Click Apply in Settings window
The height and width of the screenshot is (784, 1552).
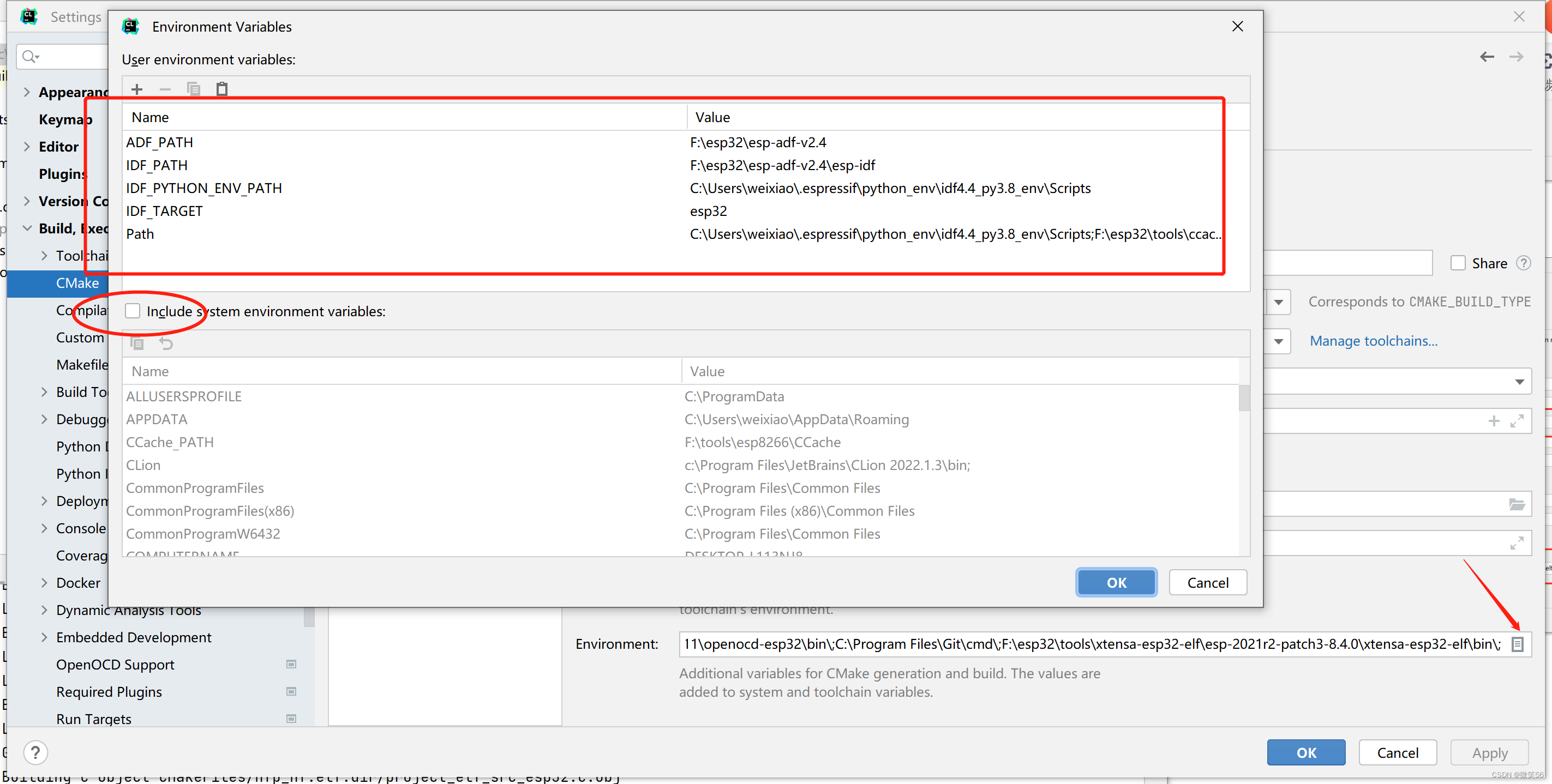[x=1489, y=752]
